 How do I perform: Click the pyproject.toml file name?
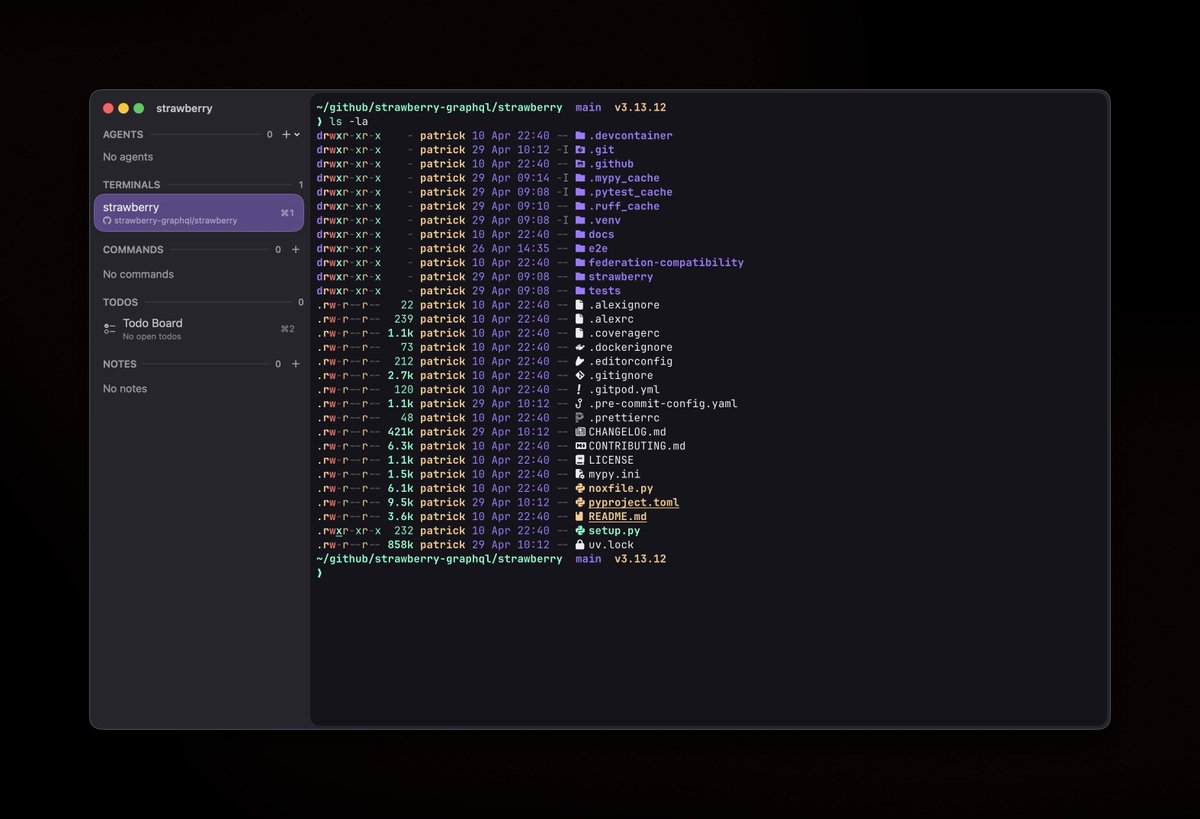(634, 502)
